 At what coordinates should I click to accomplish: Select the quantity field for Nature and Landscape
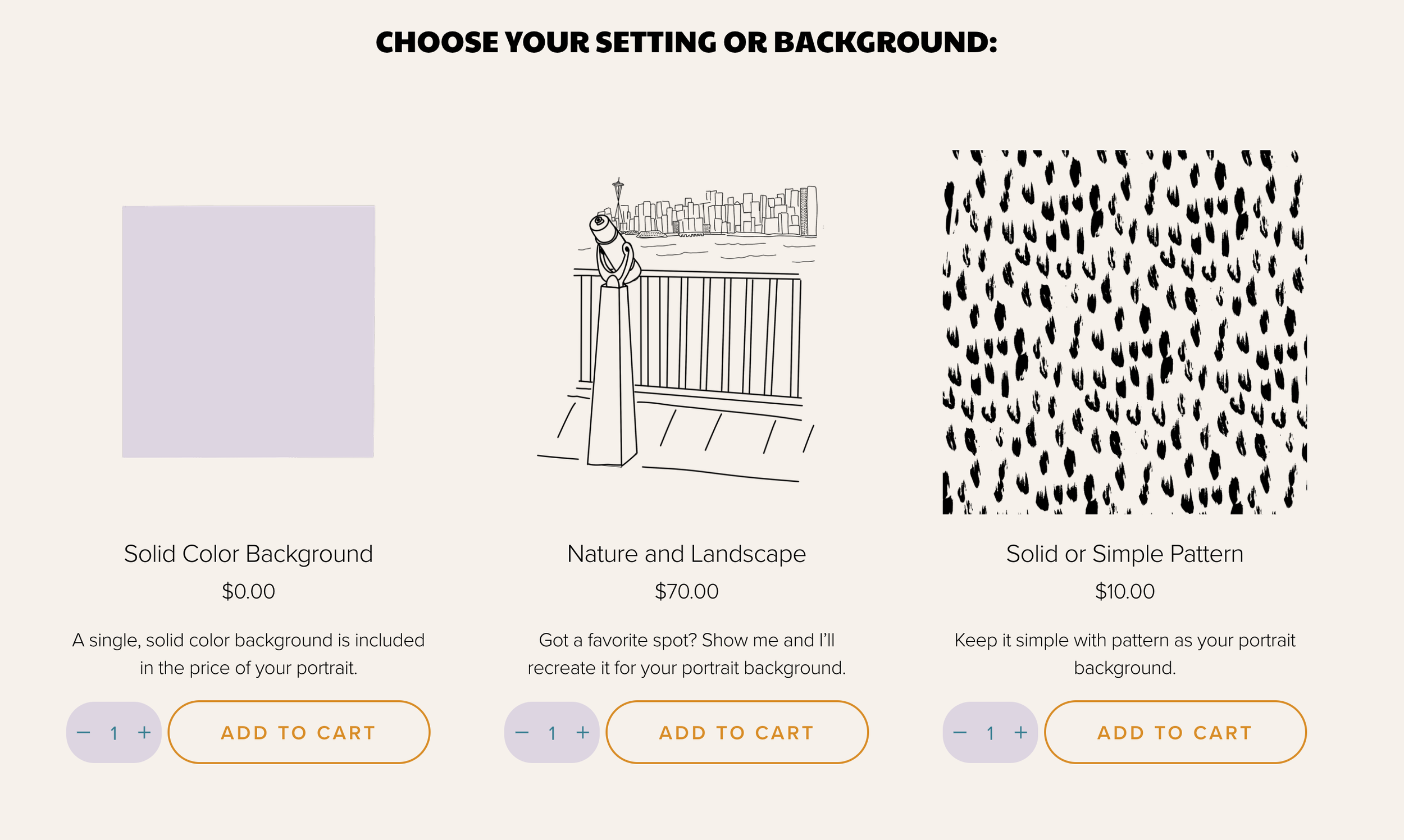point(552,733)
